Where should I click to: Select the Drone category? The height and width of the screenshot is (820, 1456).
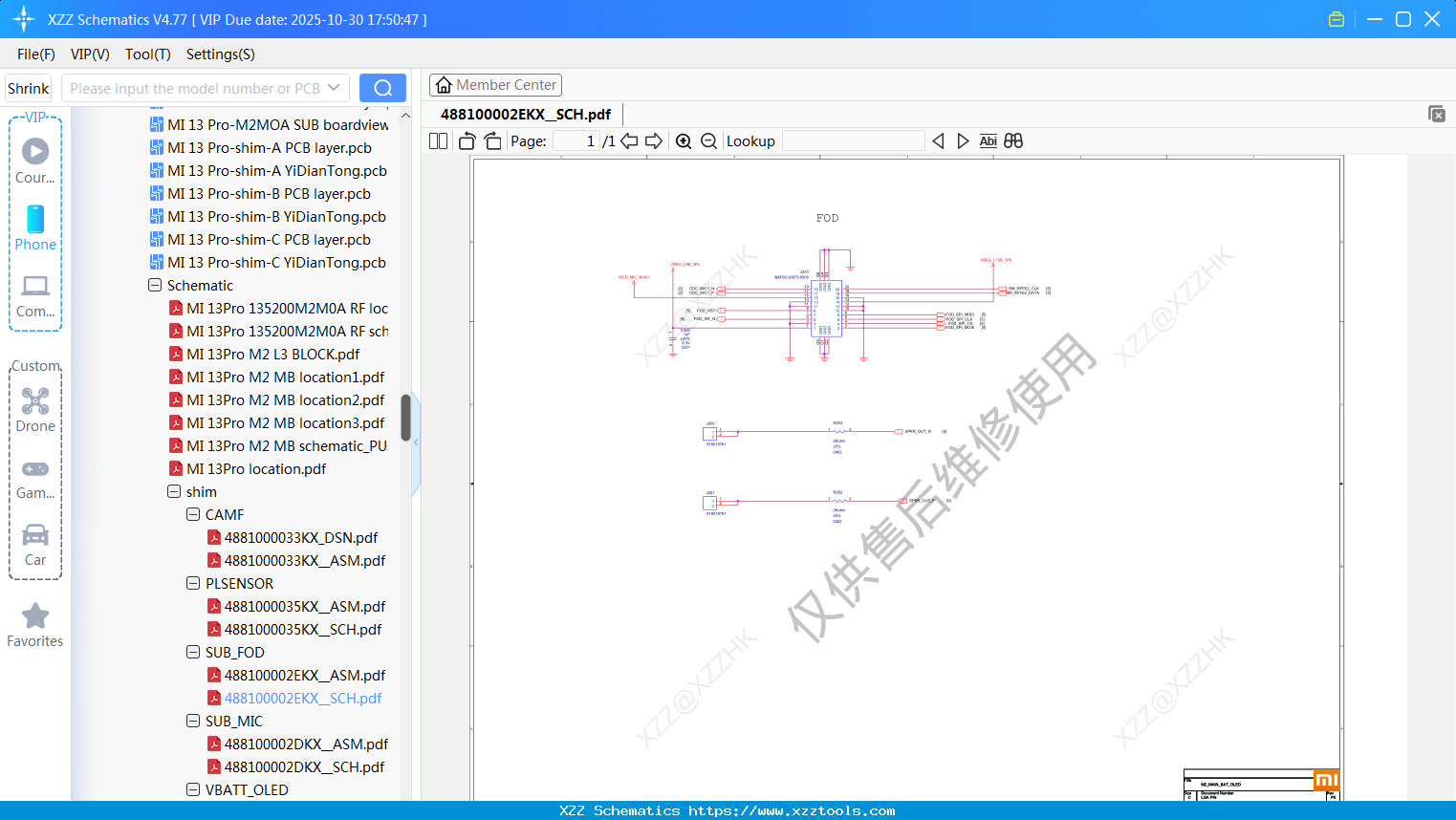pos(35,410)
